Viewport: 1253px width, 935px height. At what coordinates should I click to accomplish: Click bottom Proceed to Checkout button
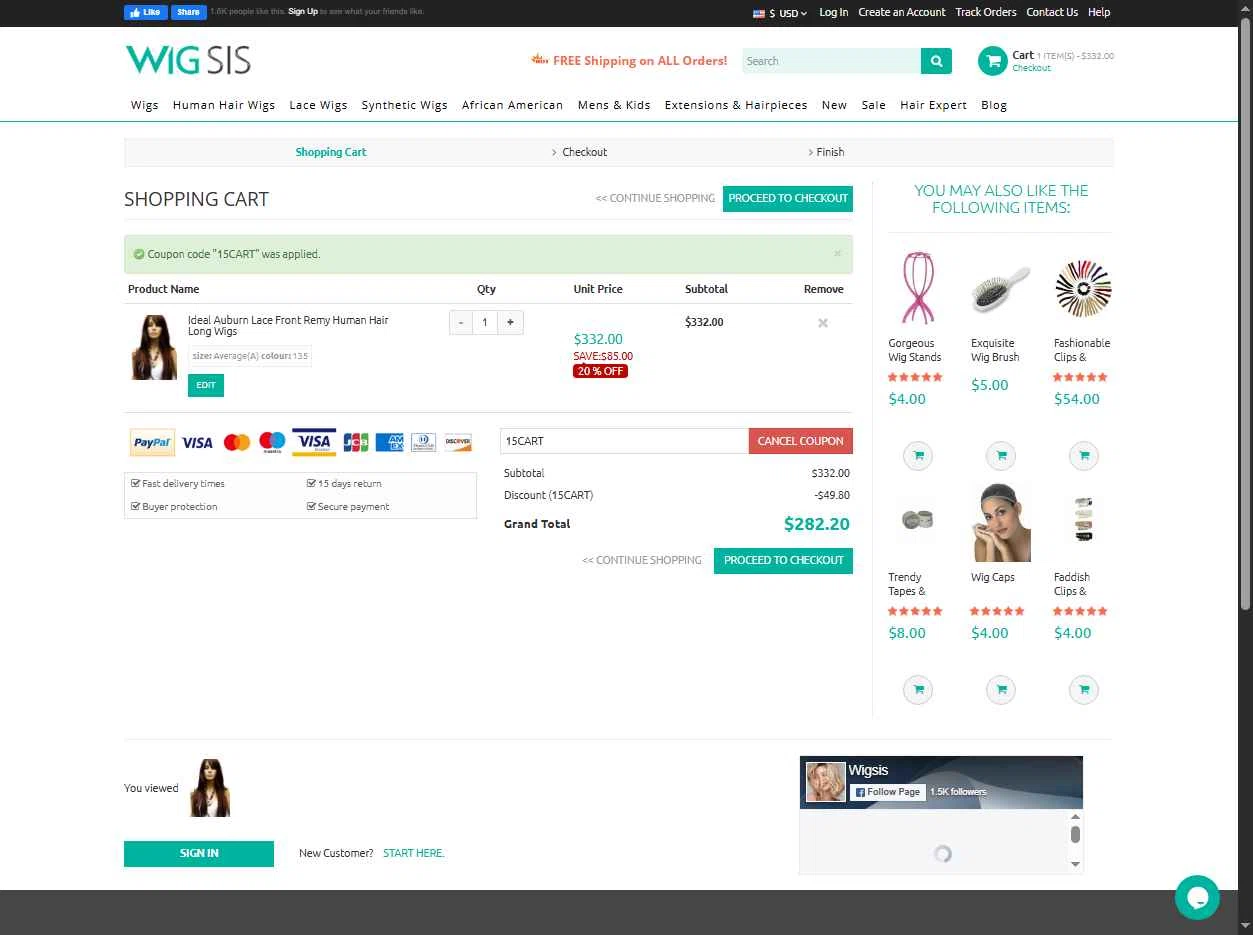coord(783,560)
